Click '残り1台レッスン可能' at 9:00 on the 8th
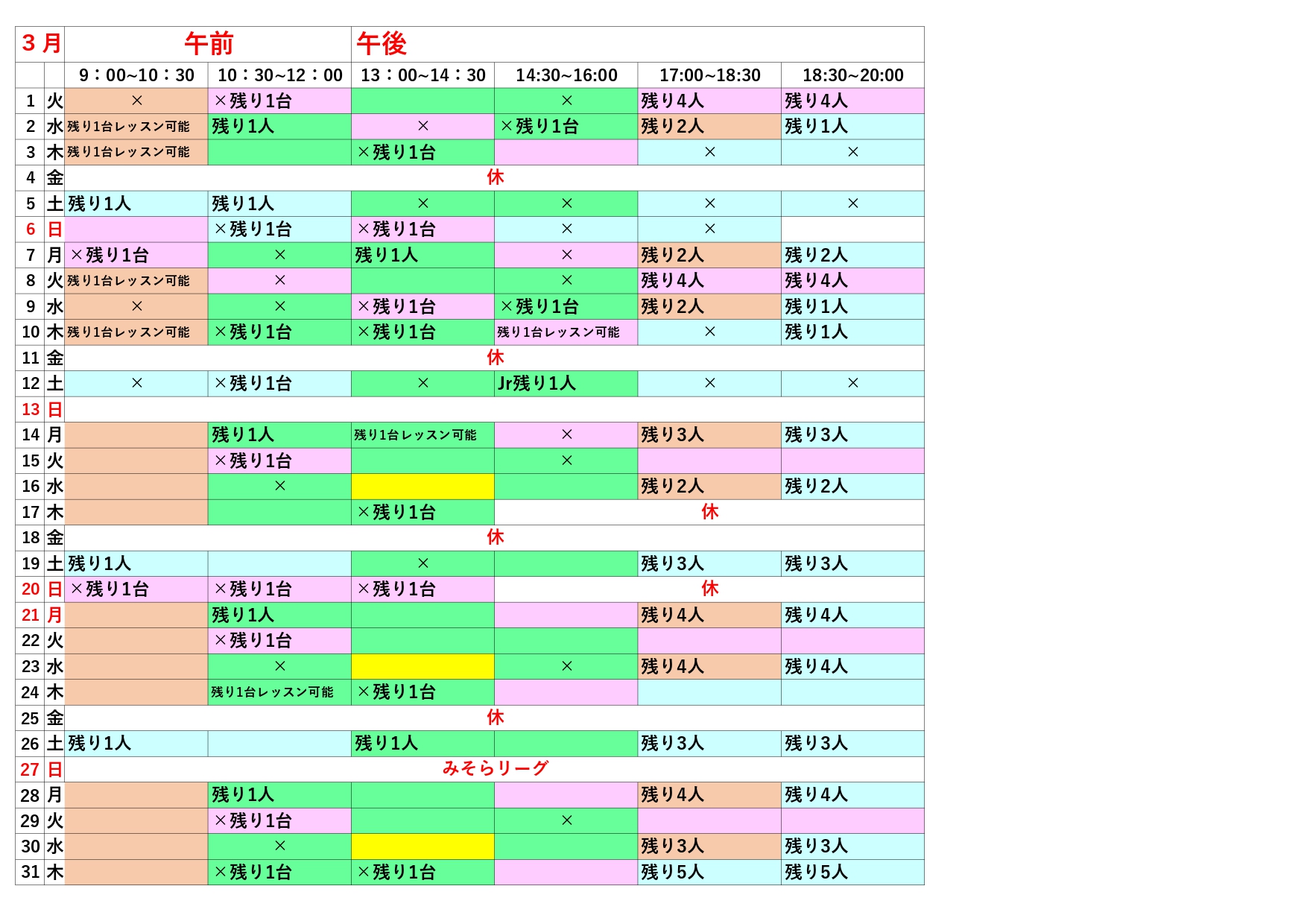Screen dimensions: 1307x924 128,281
